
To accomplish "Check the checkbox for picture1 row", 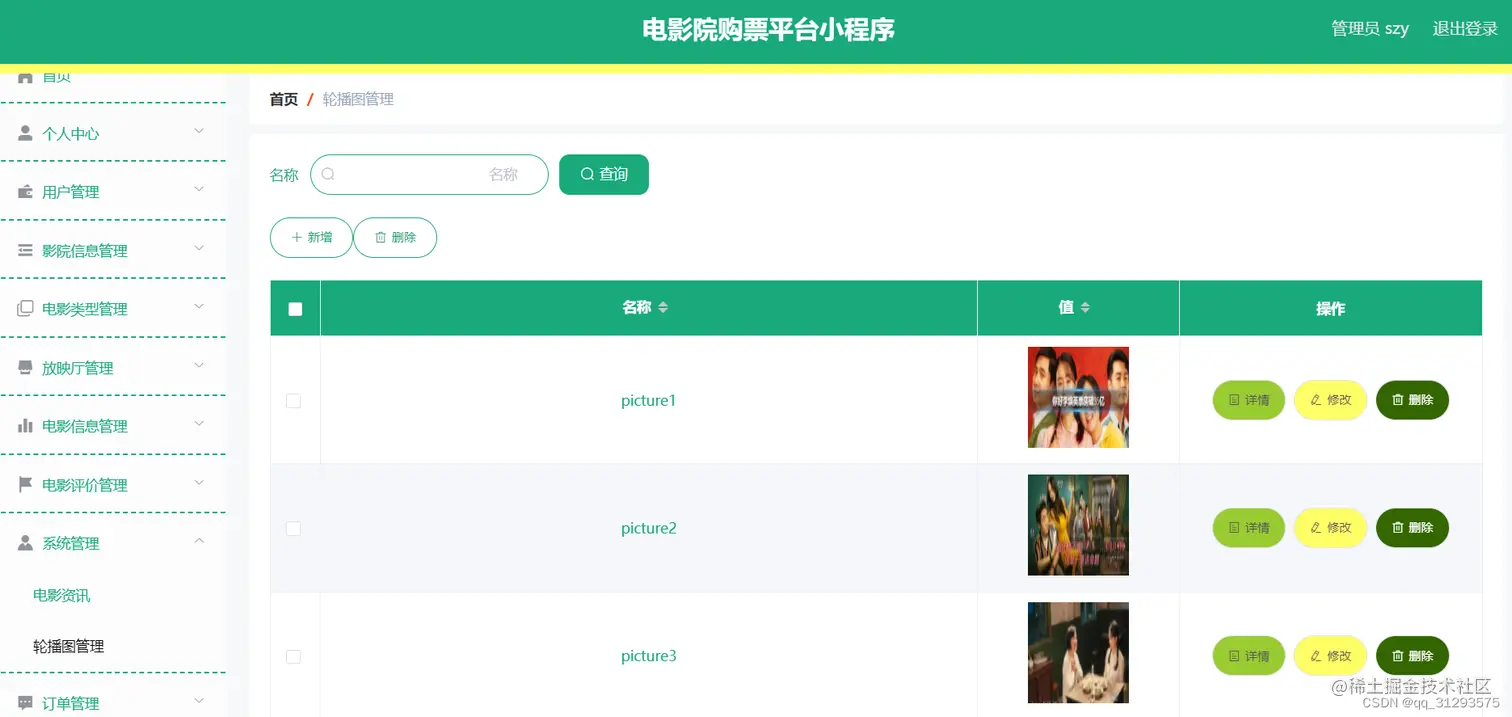I will 293,400.
